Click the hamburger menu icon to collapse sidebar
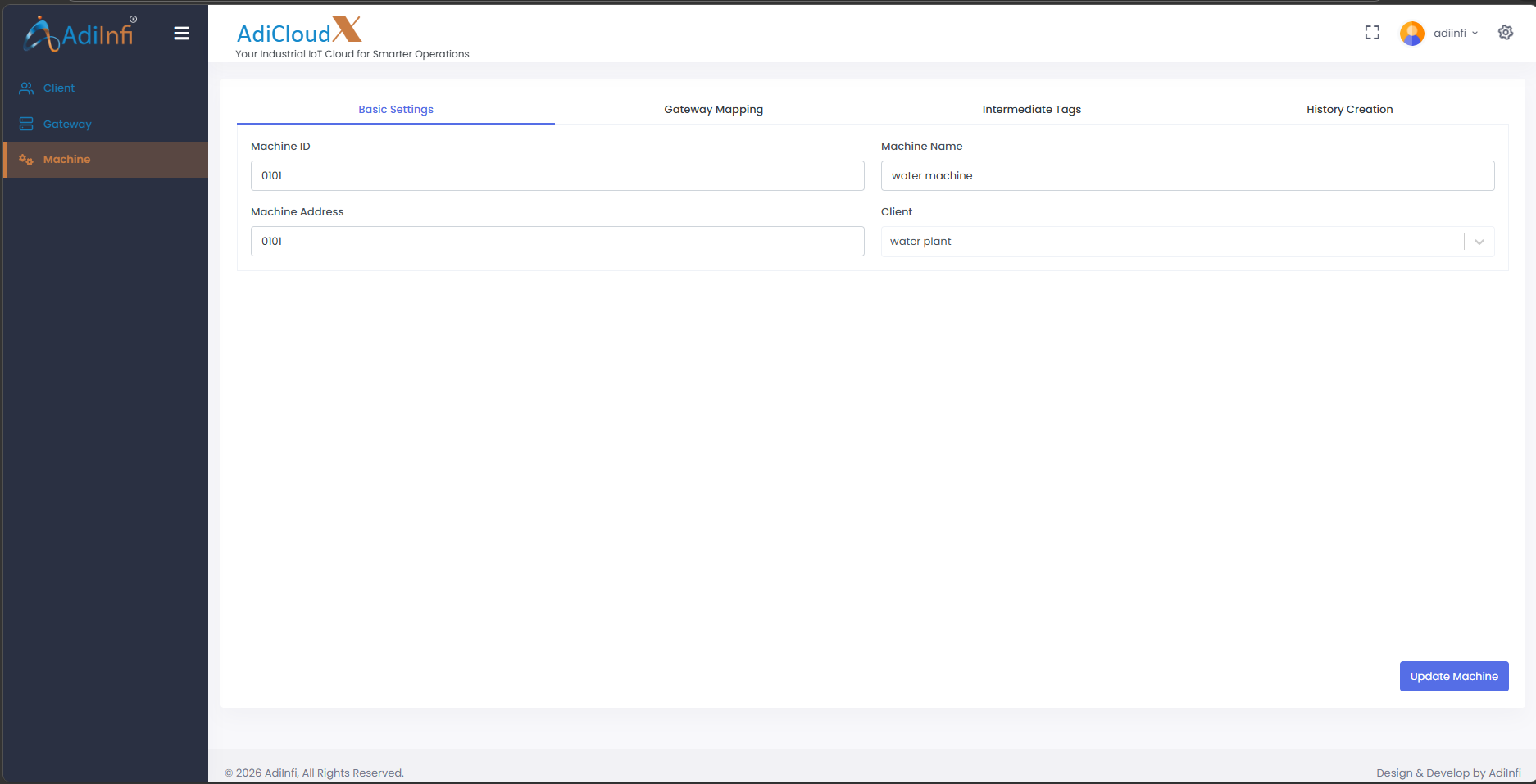1536x784 pixels. (x=181, y=34)
